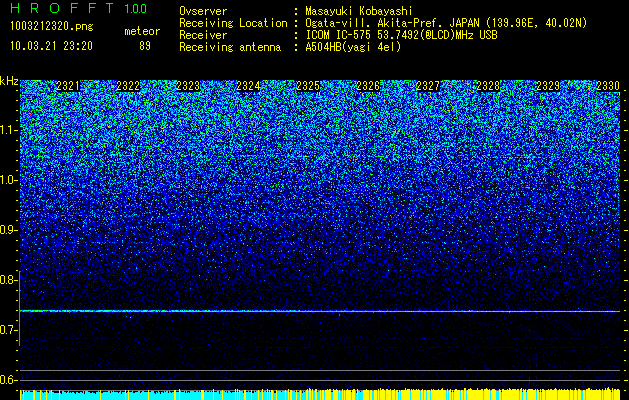Click the 'meteor' label above the count
Viewport: 629px width, 400px height.
pyautogui.click(x=142, y=31)
